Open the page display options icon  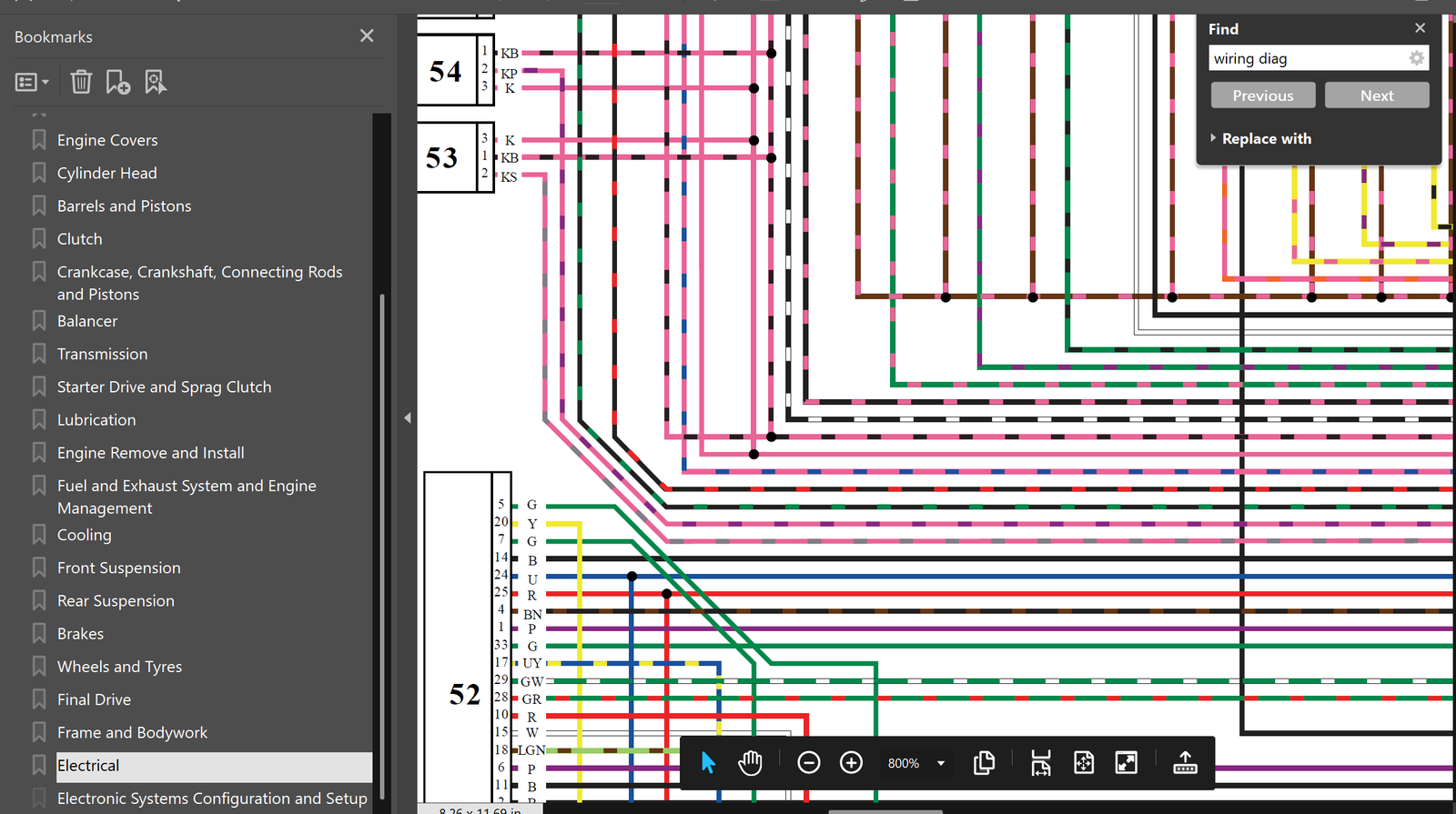[x=984, y=762]
